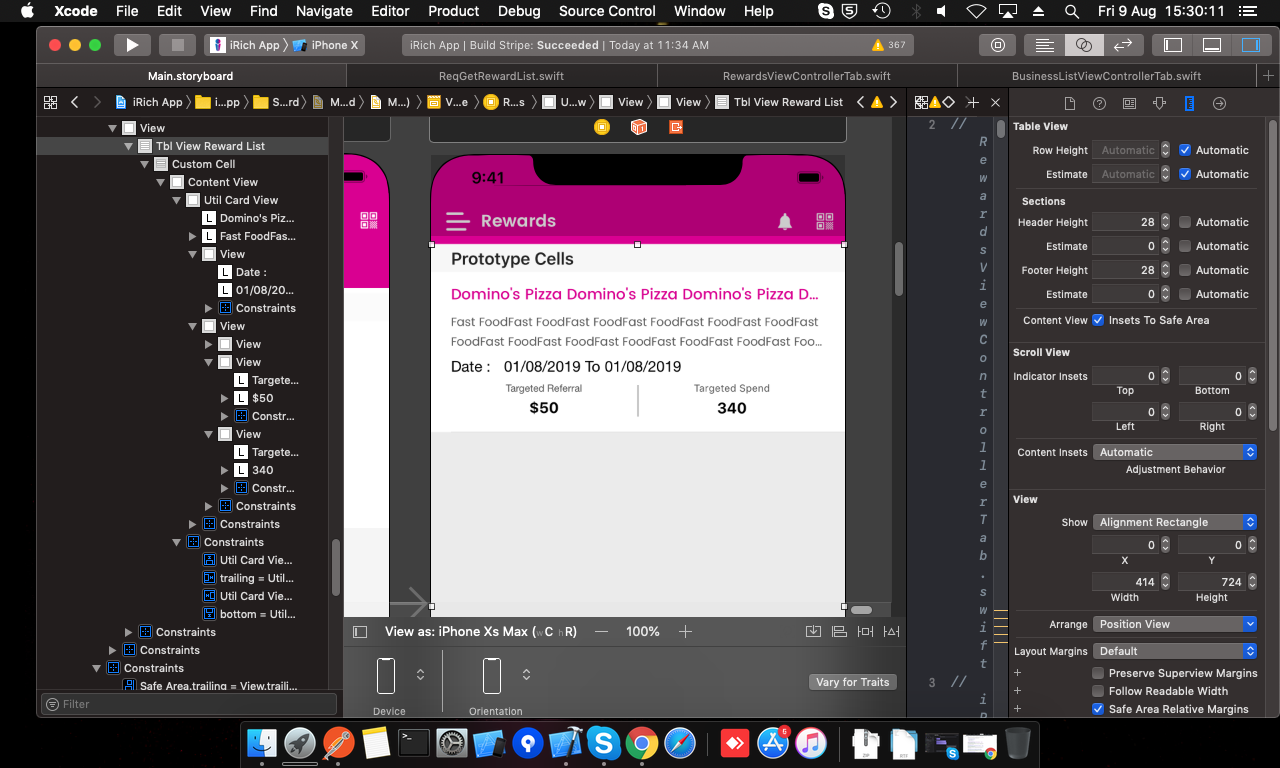Uncheck Row Height Automatic checkbox

[1185, 150]
